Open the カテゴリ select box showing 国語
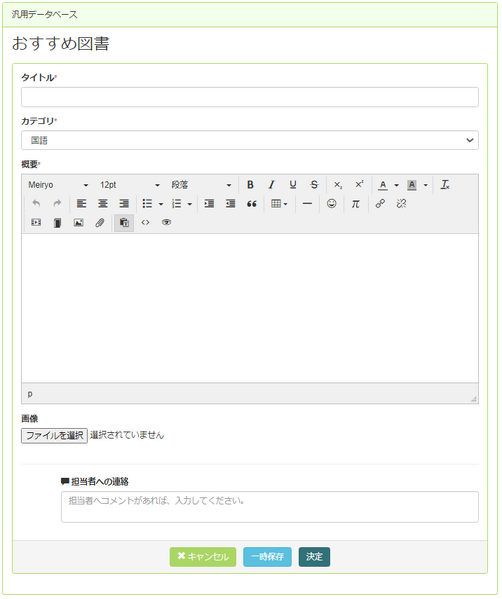 tap(250, 140)
